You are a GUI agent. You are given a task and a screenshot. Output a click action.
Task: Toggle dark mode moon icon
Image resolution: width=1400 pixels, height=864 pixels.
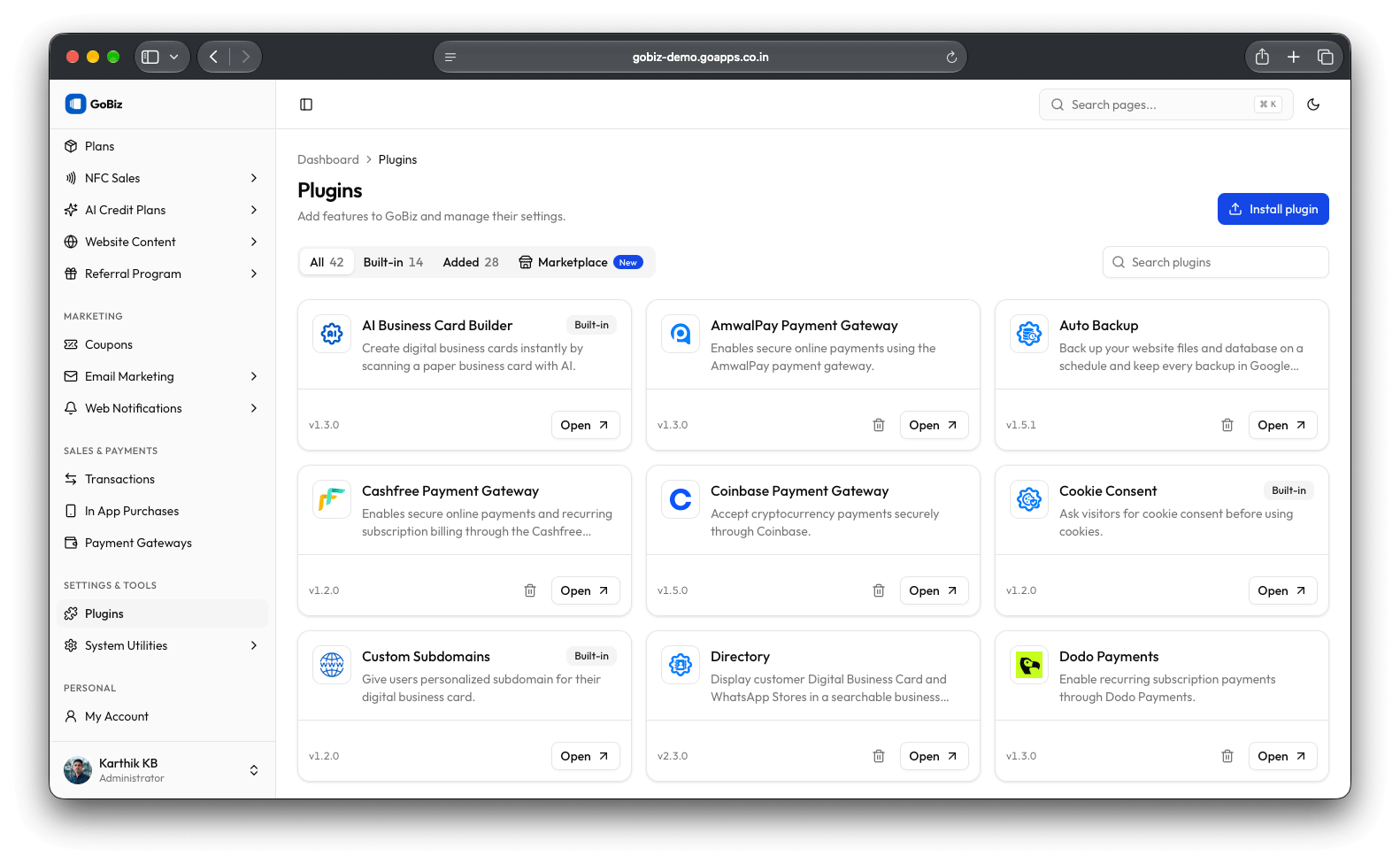(x=1313, y=104)
